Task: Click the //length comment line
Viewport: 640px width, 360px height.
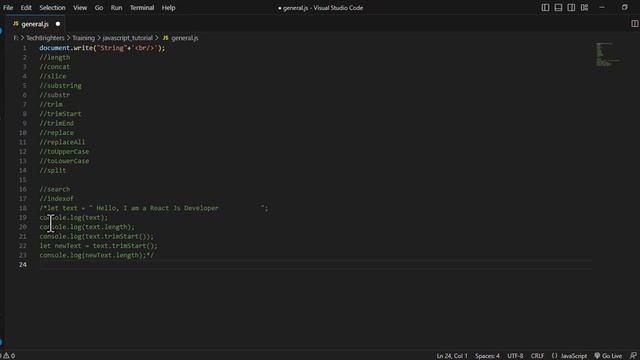Action: click(55, 58)
